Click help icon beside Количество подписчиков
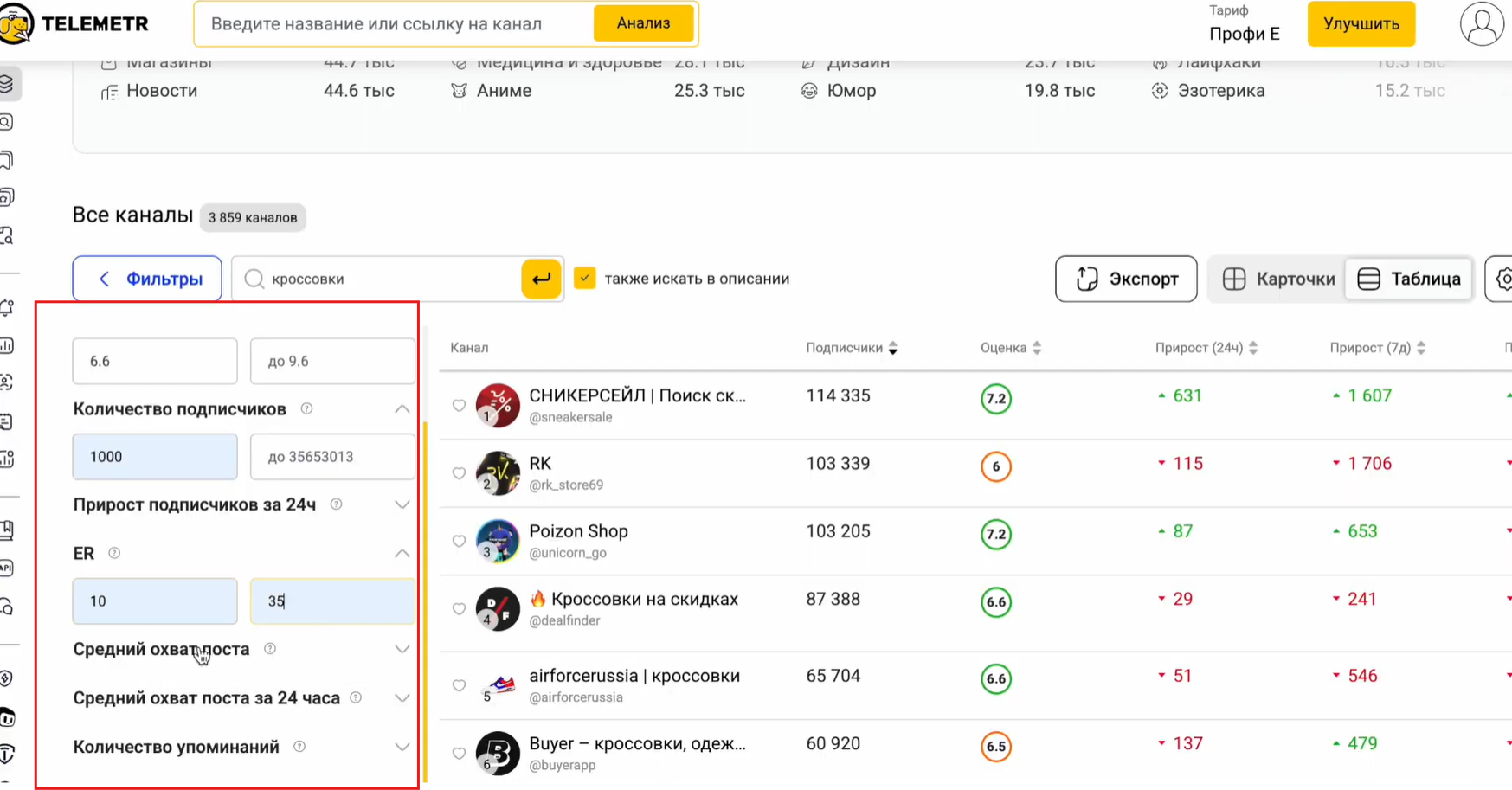 306,408
